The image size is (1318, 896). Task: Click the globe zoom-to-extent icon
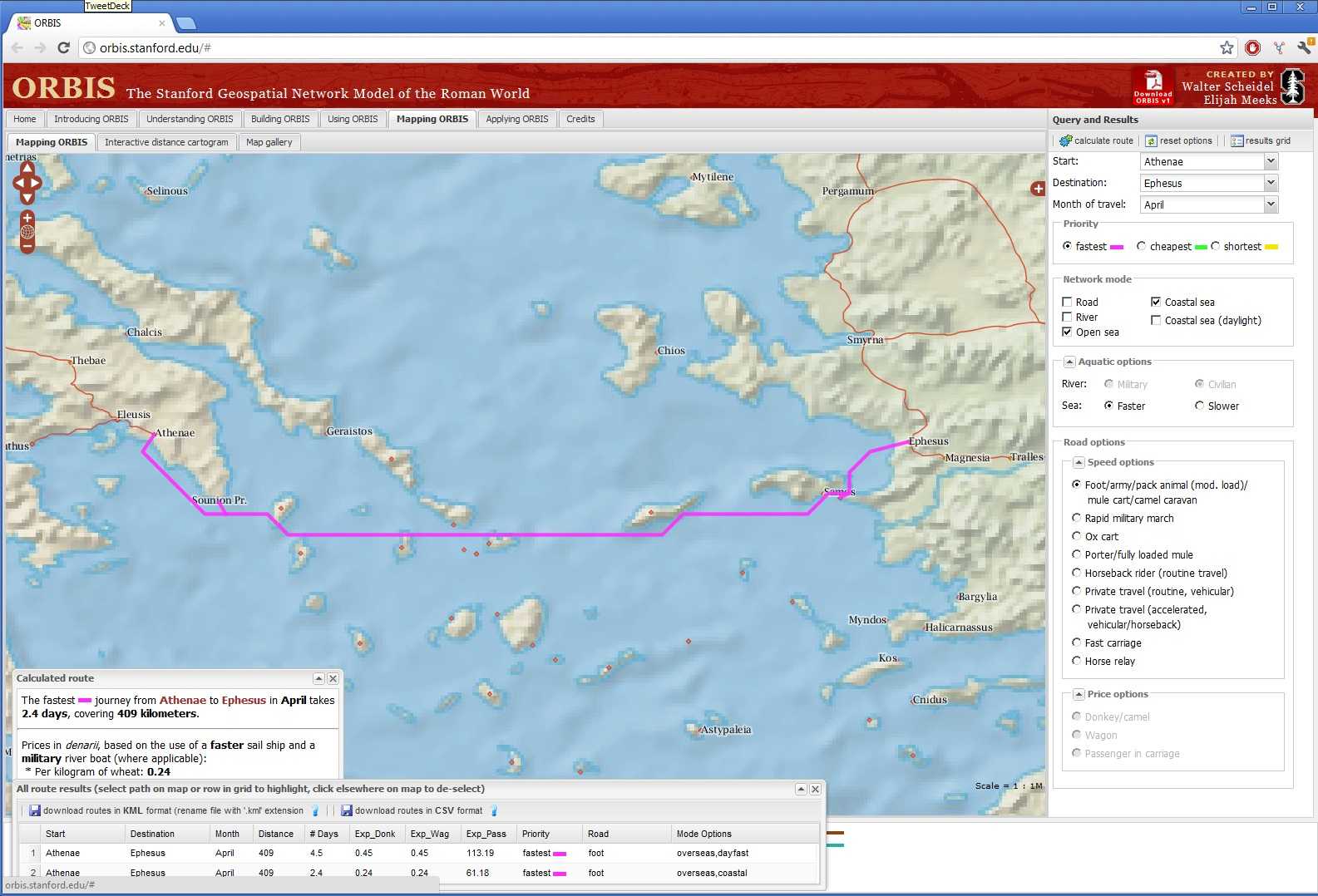click(27, 232)
